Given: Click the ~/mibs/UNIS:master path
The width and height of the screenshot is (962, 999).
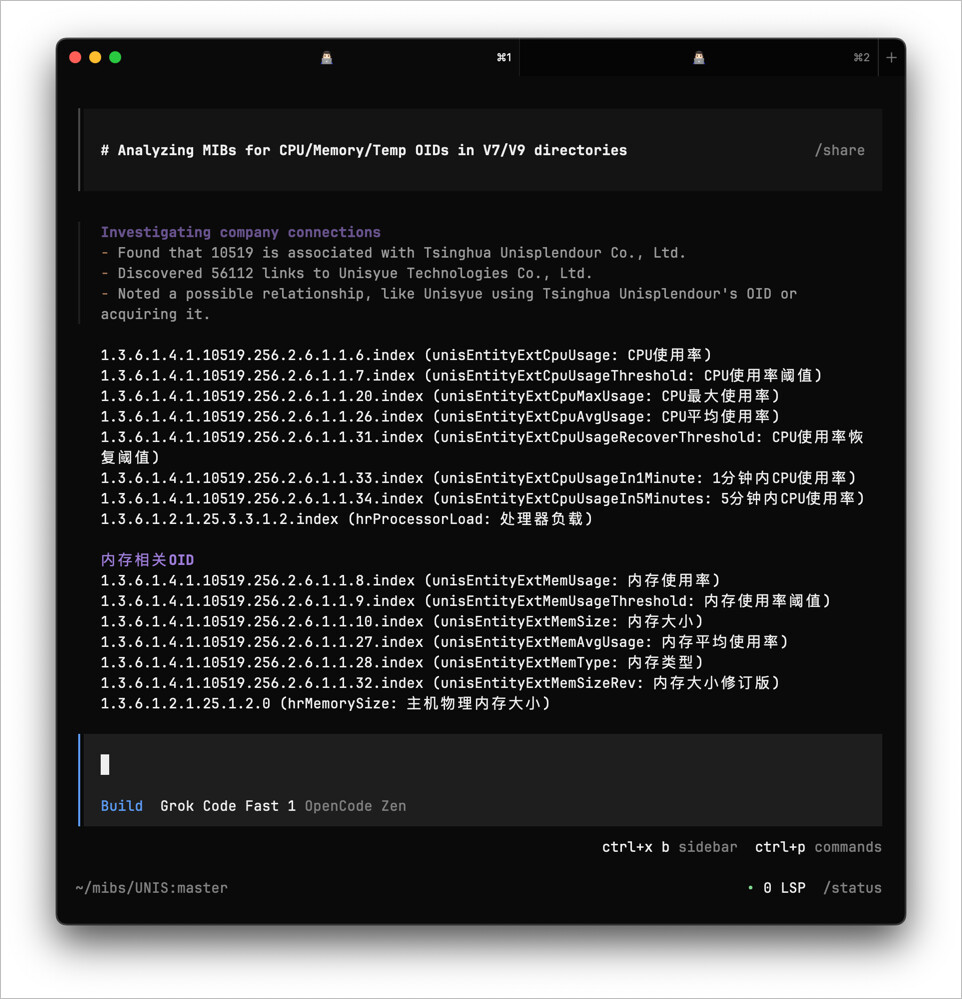Looking at the screenshot, I should tap(151, 888).
